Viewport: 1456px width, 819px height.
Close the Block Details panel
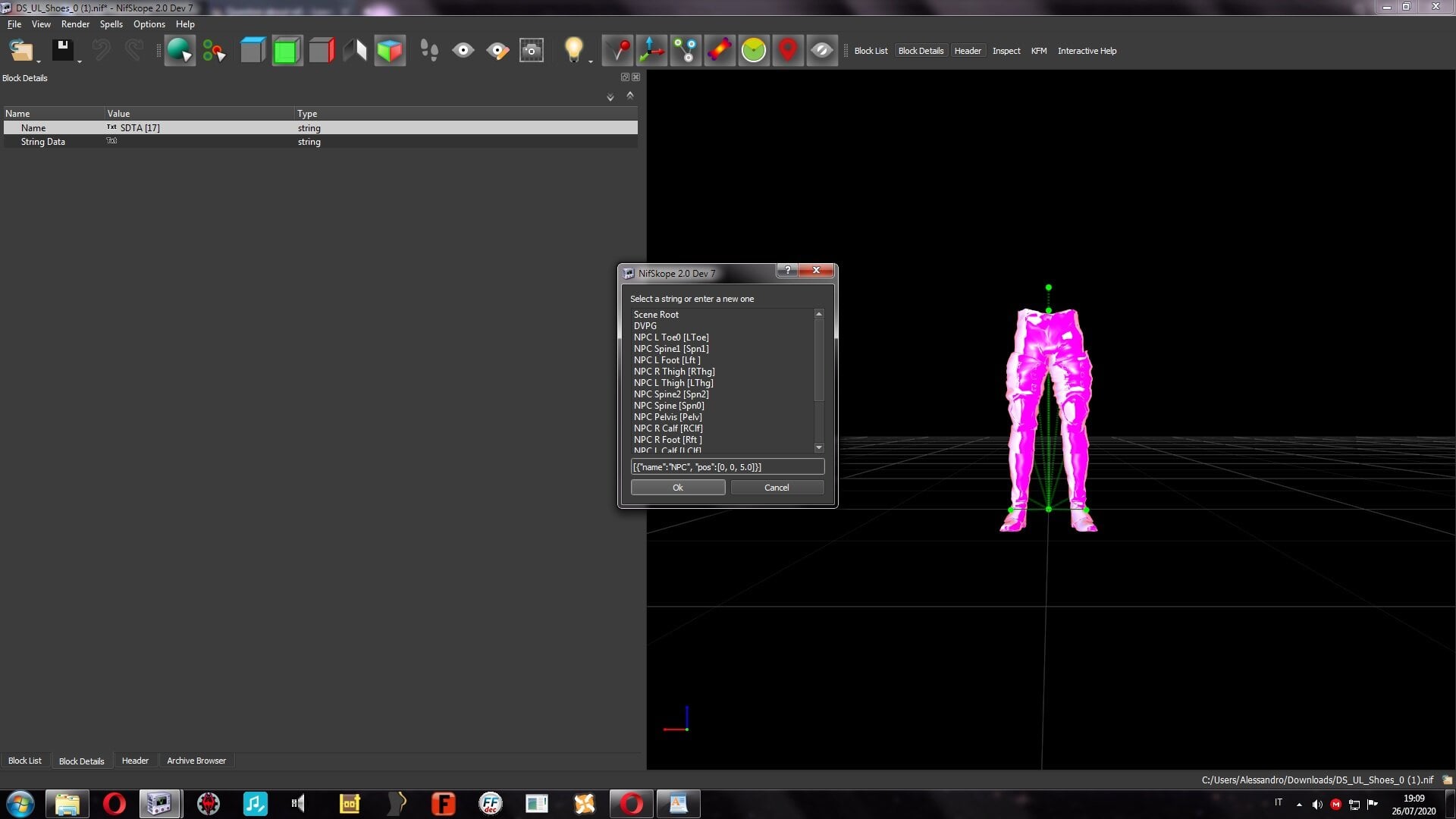(635, 77)
